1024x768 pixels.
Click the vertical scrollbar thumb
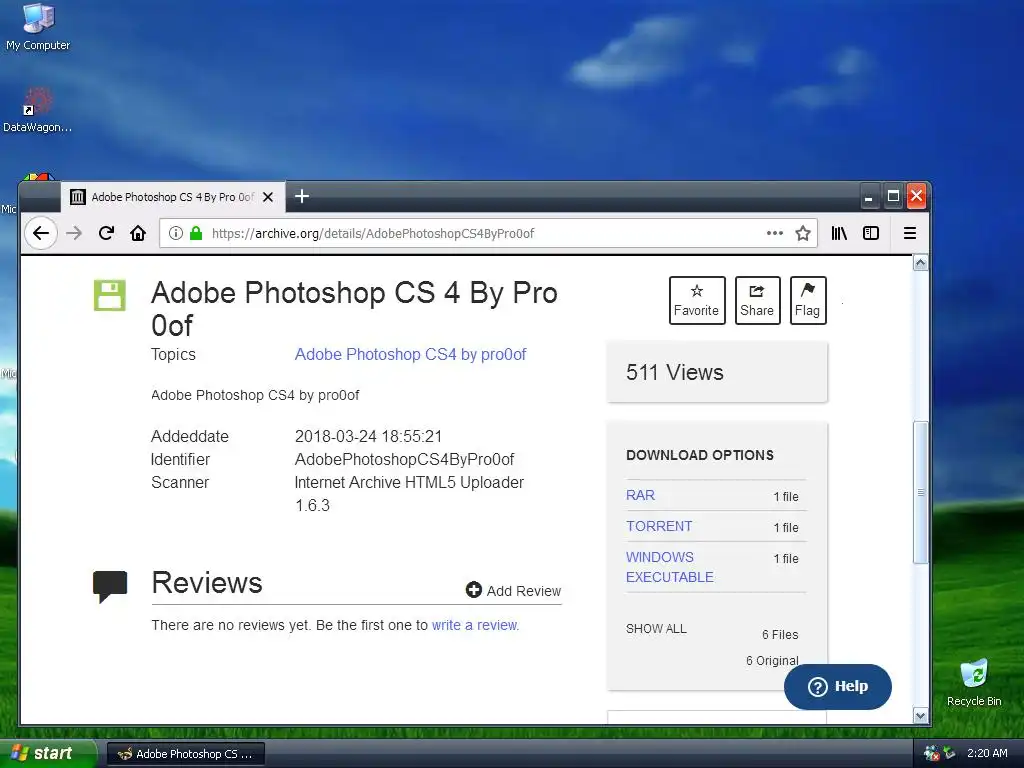pyautogui.click(x=921, y=492)
